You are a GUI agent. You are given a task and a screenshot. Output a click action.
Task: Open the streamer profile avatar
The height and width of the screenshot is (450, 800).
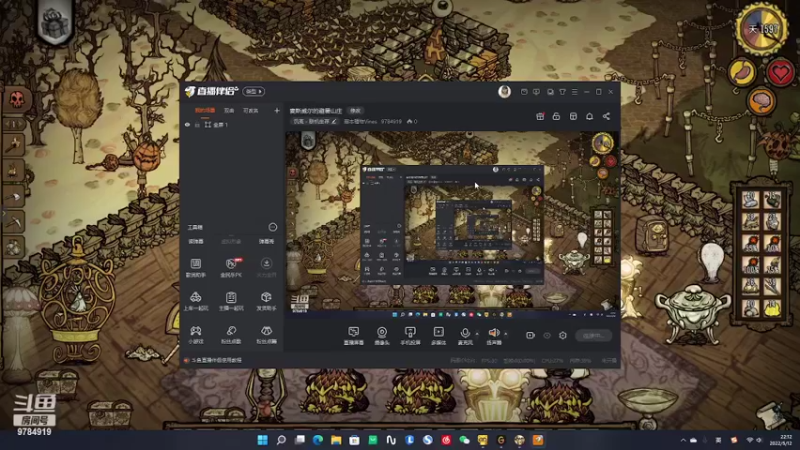(504, 91)
